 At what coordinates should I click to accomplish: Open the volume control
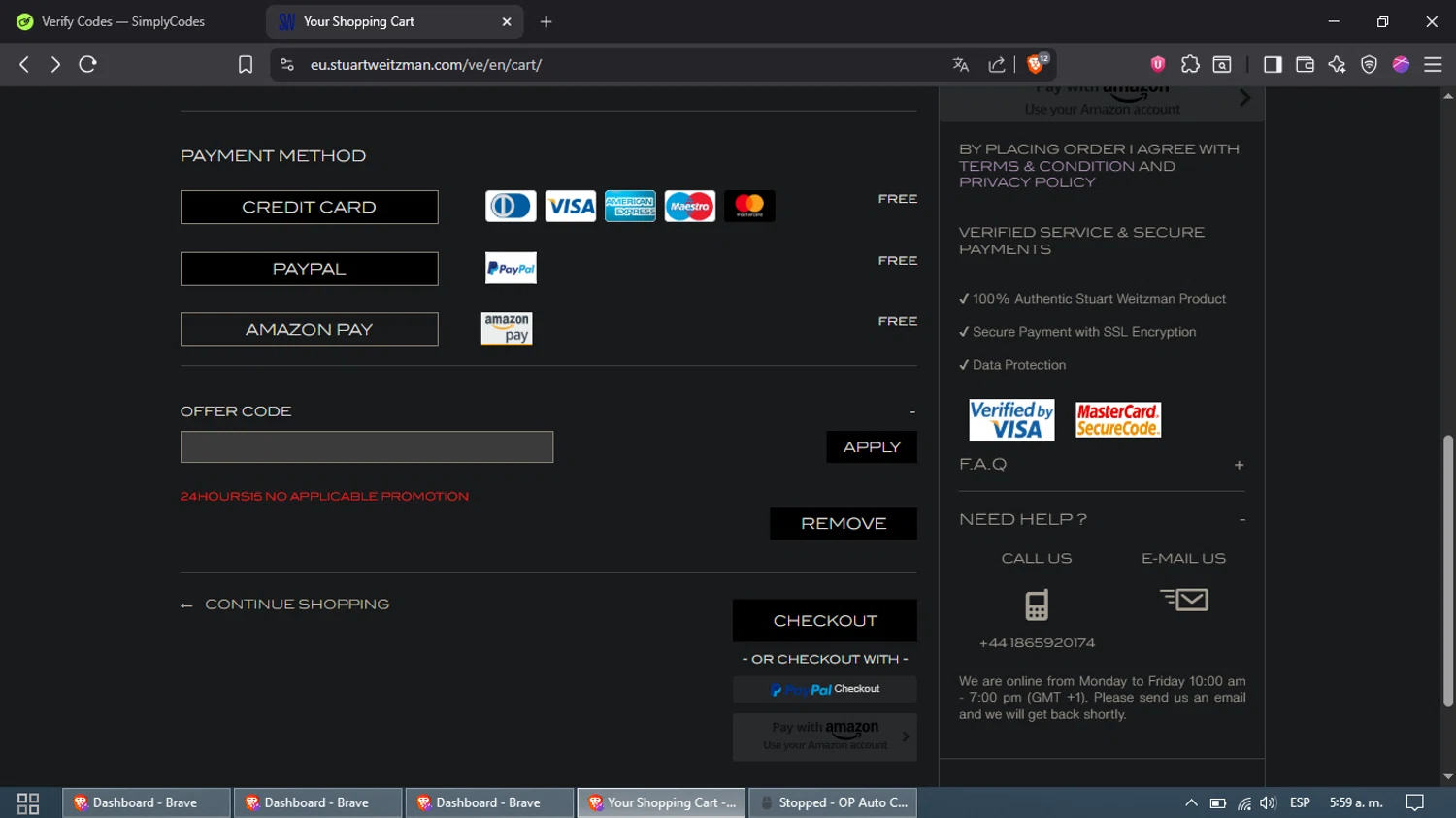pos(1268,802)
